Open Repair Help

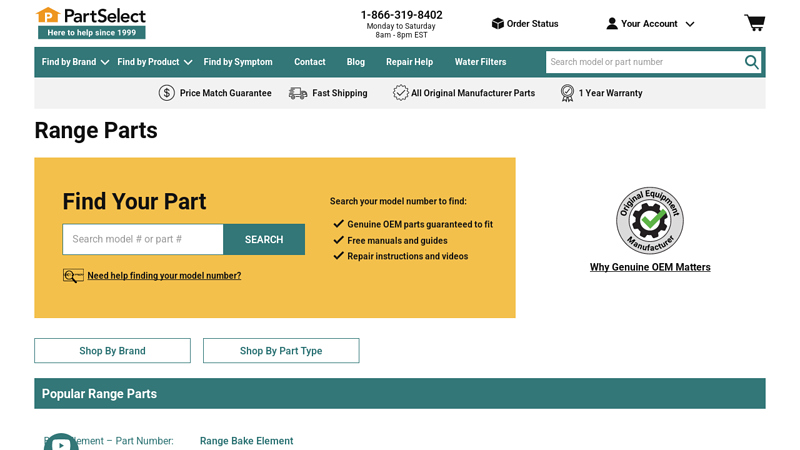[409, 62]
